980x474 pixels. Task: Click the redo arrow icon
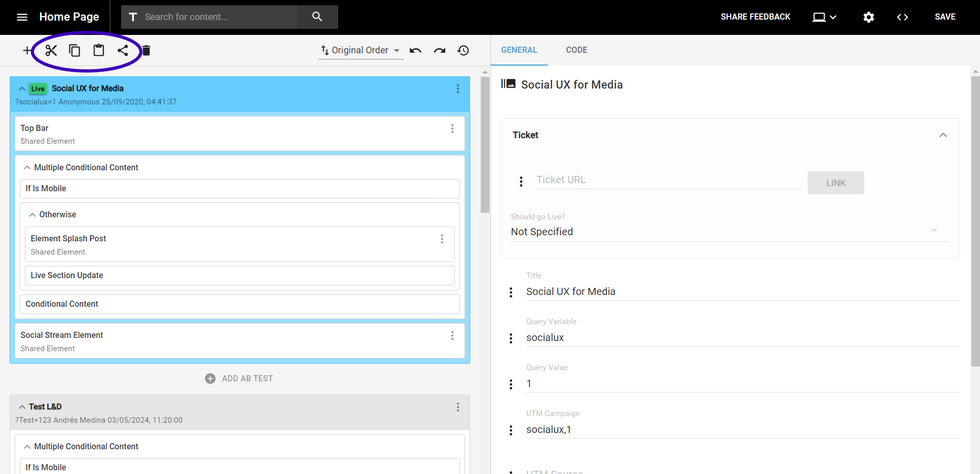point(439,50)
